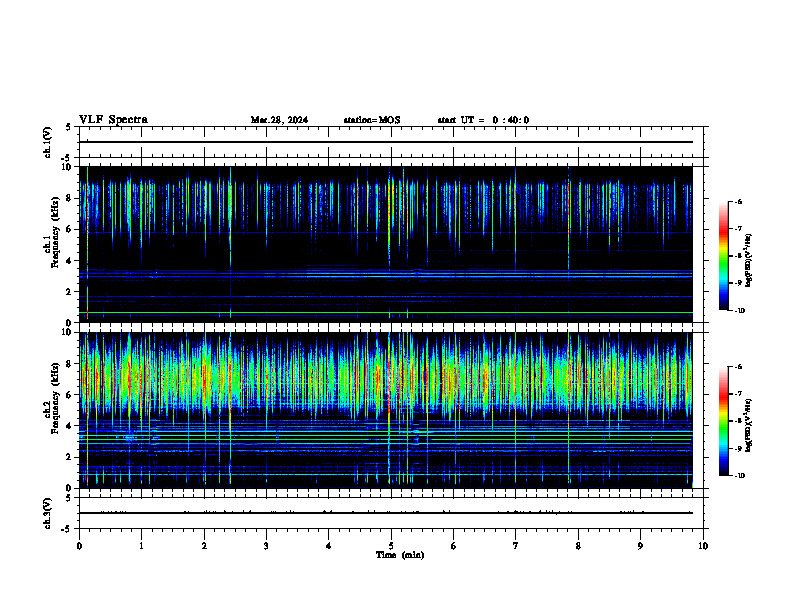Click the time axis tick label "6"
792x612 pixels.
point(454,546)
